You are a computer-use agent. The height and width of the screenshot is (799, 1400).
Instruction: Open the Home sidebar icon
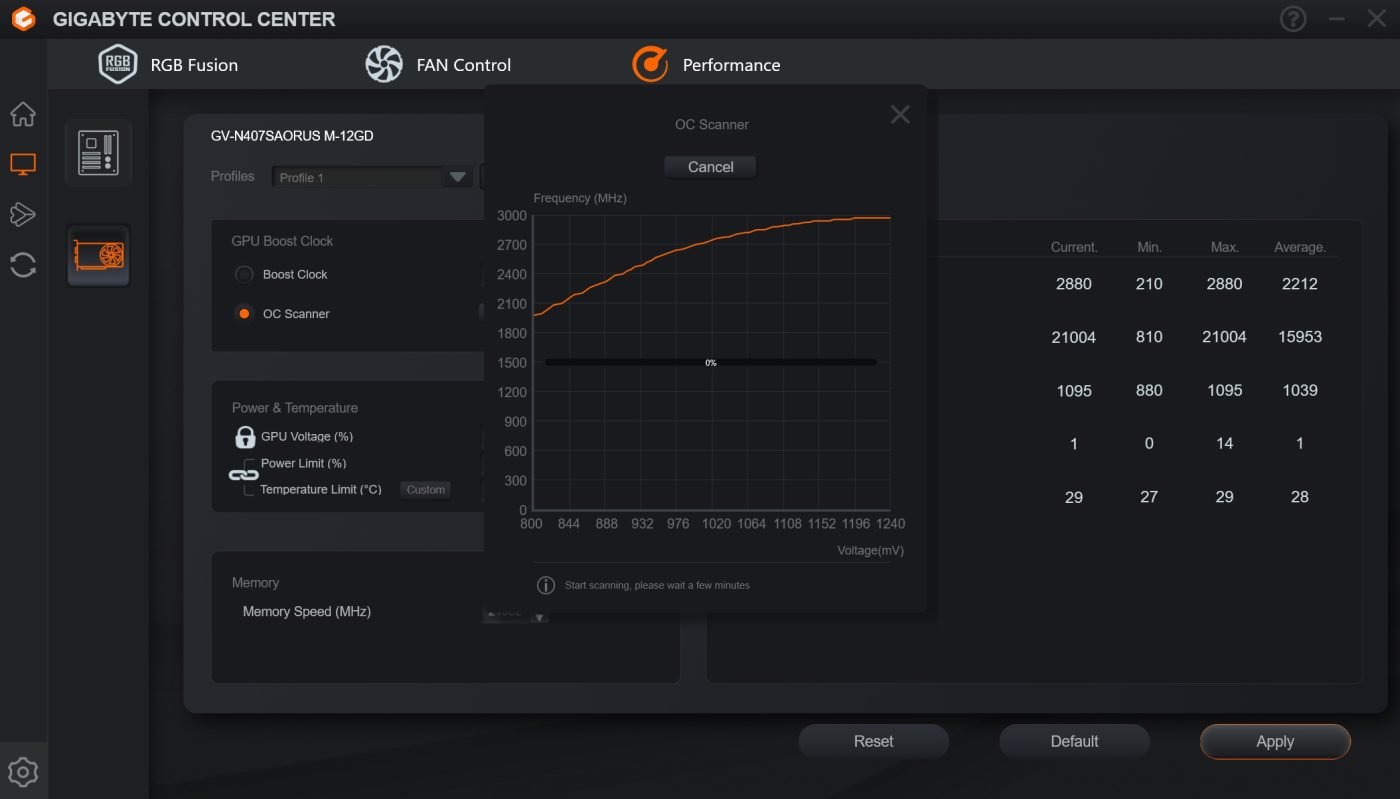click(x=23, y=114)
